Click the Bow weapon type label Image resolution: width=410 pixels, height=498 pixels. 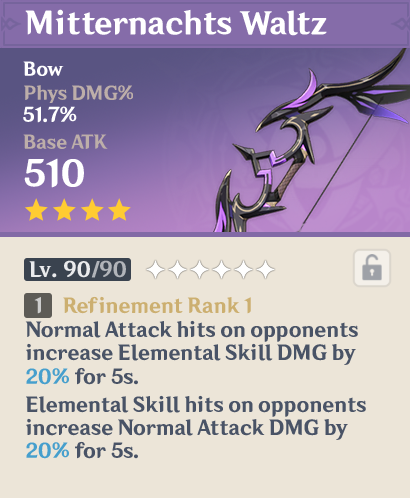click(43, 69)
